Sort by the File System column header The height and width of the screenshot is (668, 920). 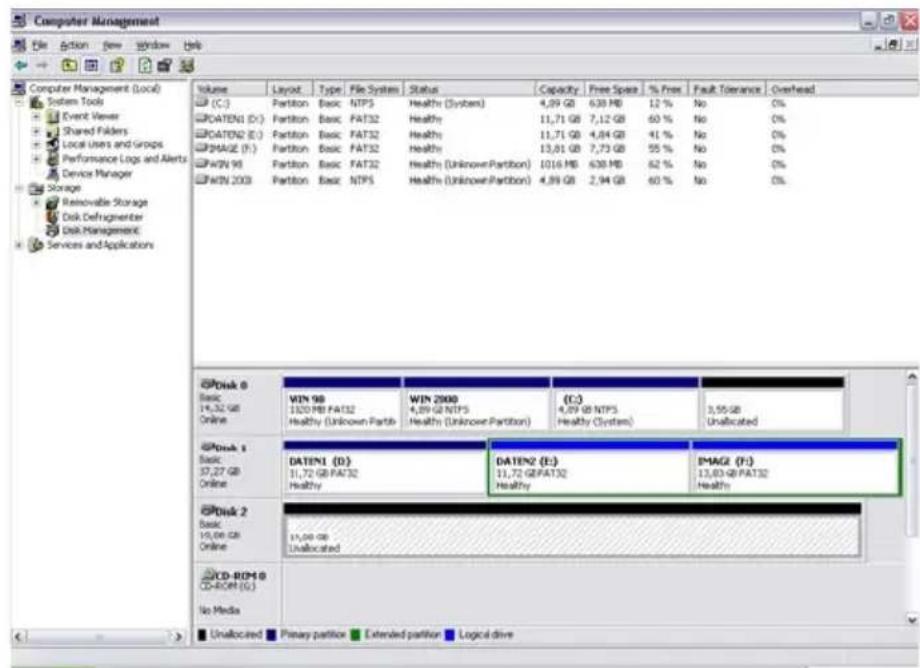tap(374, 89)
